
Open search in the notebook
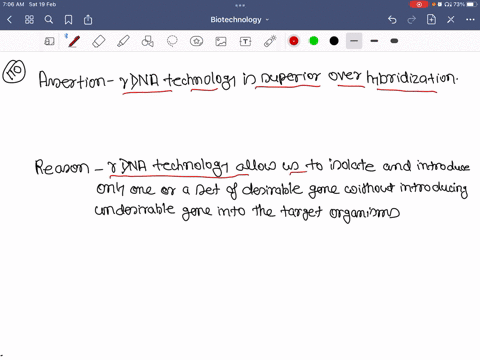click(49, 20)
